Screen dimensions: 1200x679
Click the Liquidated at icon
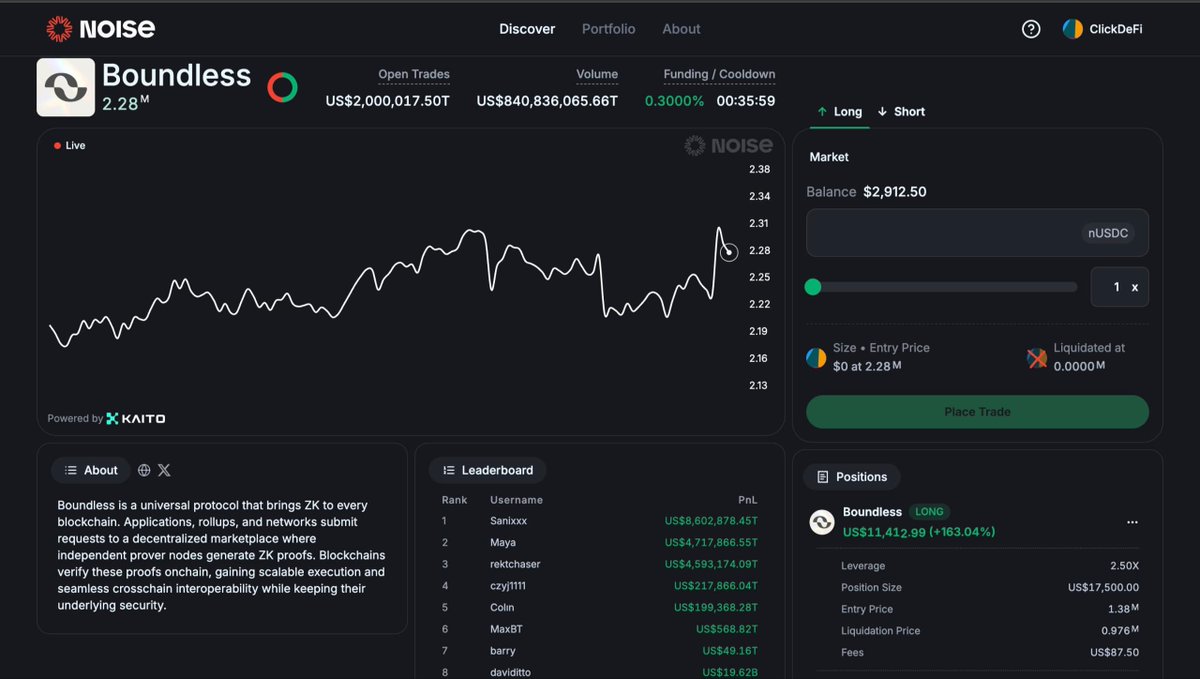pos(1037,357)
